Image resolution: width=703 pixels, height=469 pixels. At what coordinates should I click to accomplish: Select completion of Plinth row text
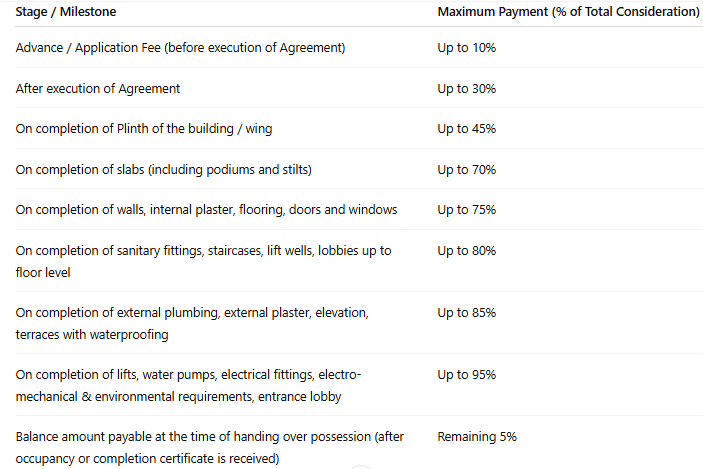[x=144, y=129]
